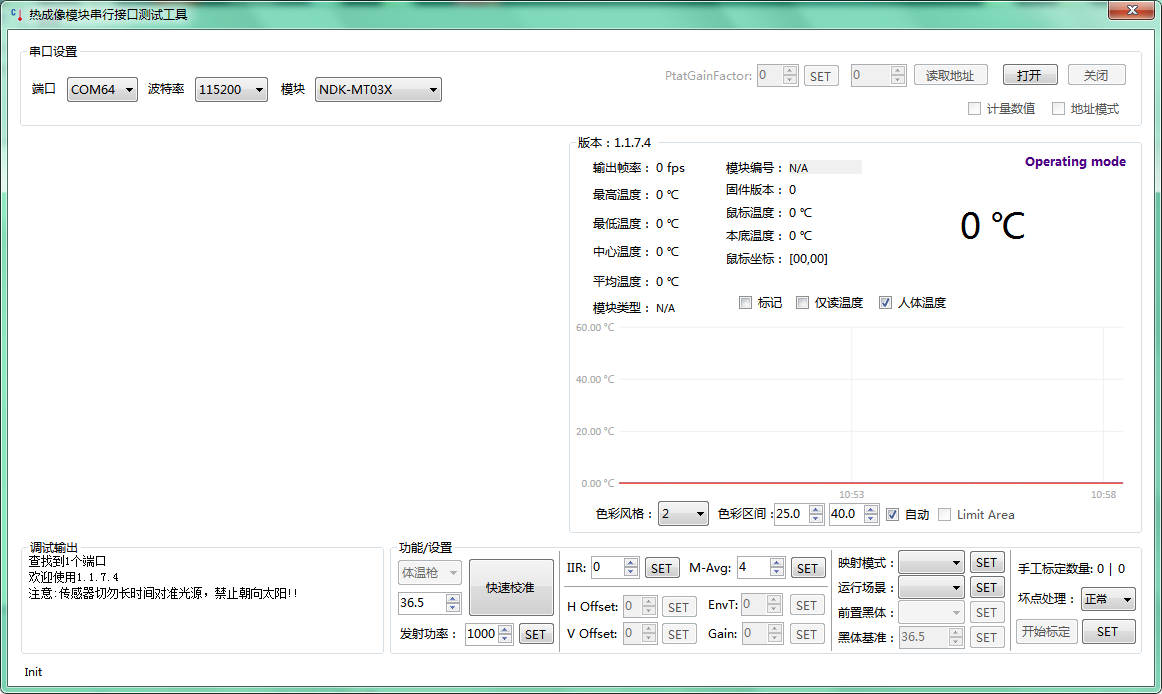Toggle the 地址模式 checkbox
The image size is (1162, 694).
[1058, 108]
